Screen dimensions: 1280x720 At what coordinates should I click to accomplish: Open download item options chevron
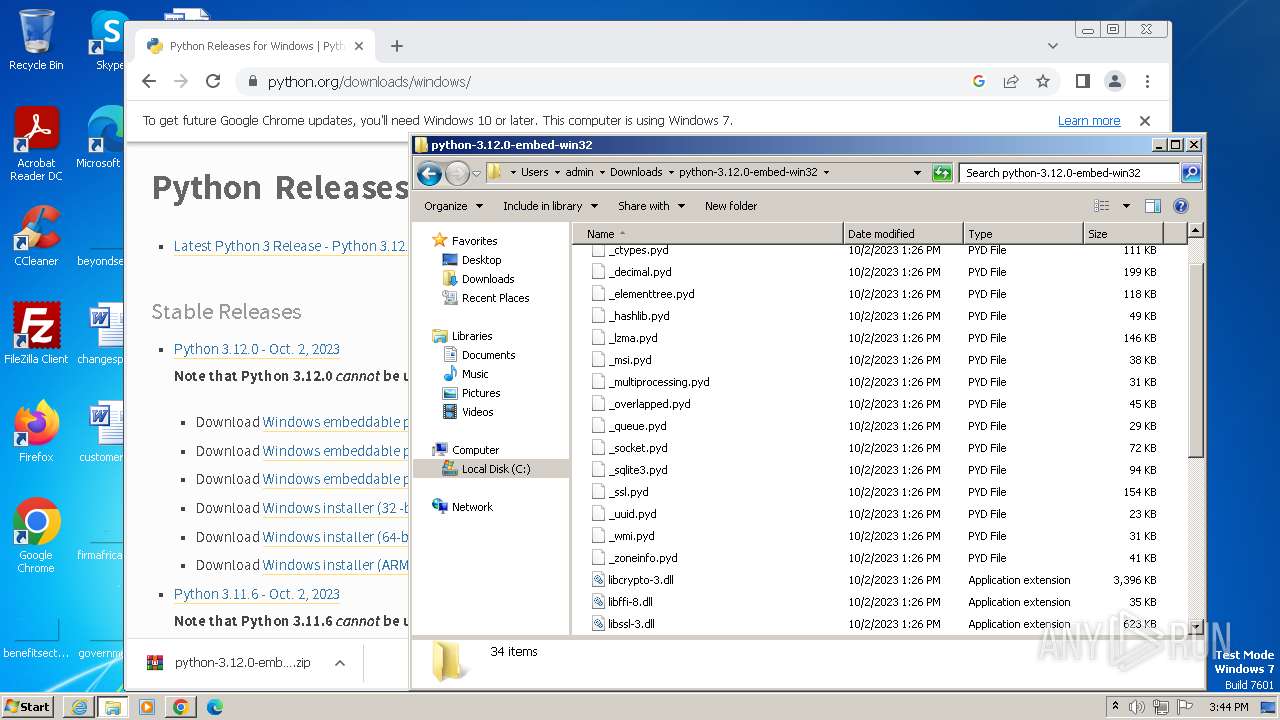click(x=340, y=663)
